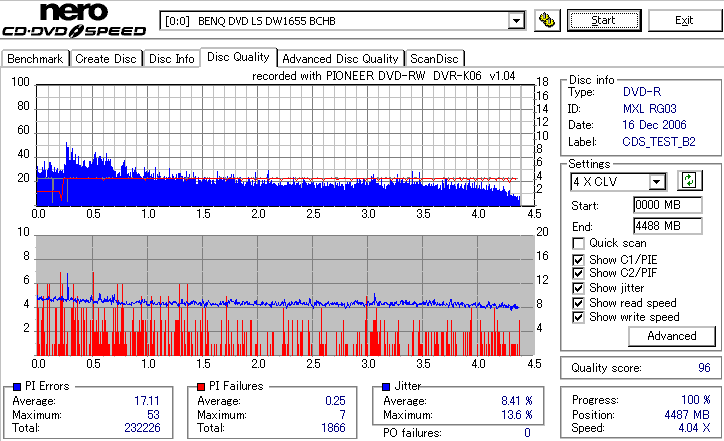Click the blue PI Errors legend square
The height and width of the screenshot is (441, 724).
coord(17,387)
